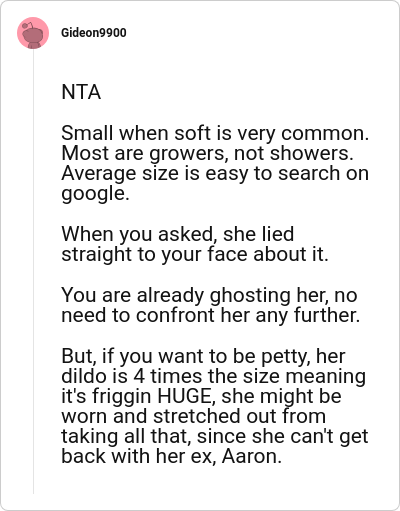The height and width of the screenshot is (511, 400).
Task: Click the capitalized word 'HUGE,'
Action: 187,396
